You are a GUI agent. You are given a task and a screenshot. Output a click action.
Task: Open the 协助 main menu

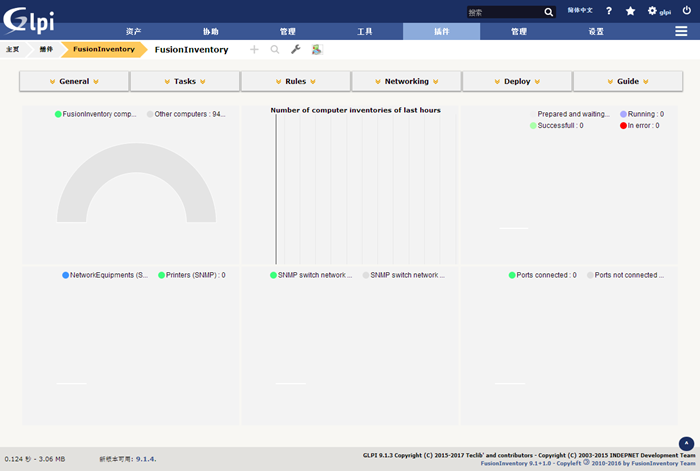click(210, 31)
